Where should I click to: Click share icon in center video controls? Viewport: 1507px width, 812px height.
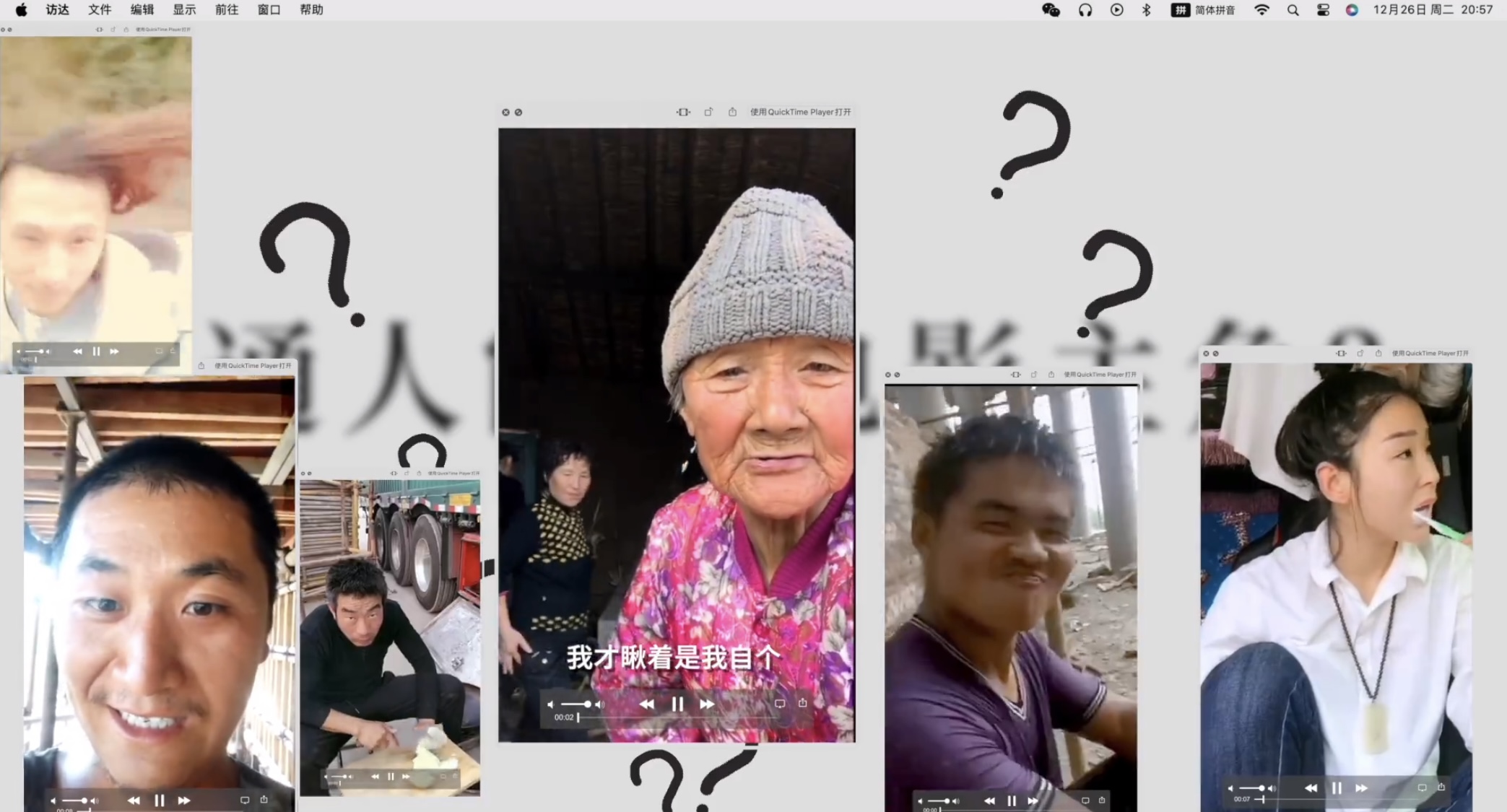[802, 703]
